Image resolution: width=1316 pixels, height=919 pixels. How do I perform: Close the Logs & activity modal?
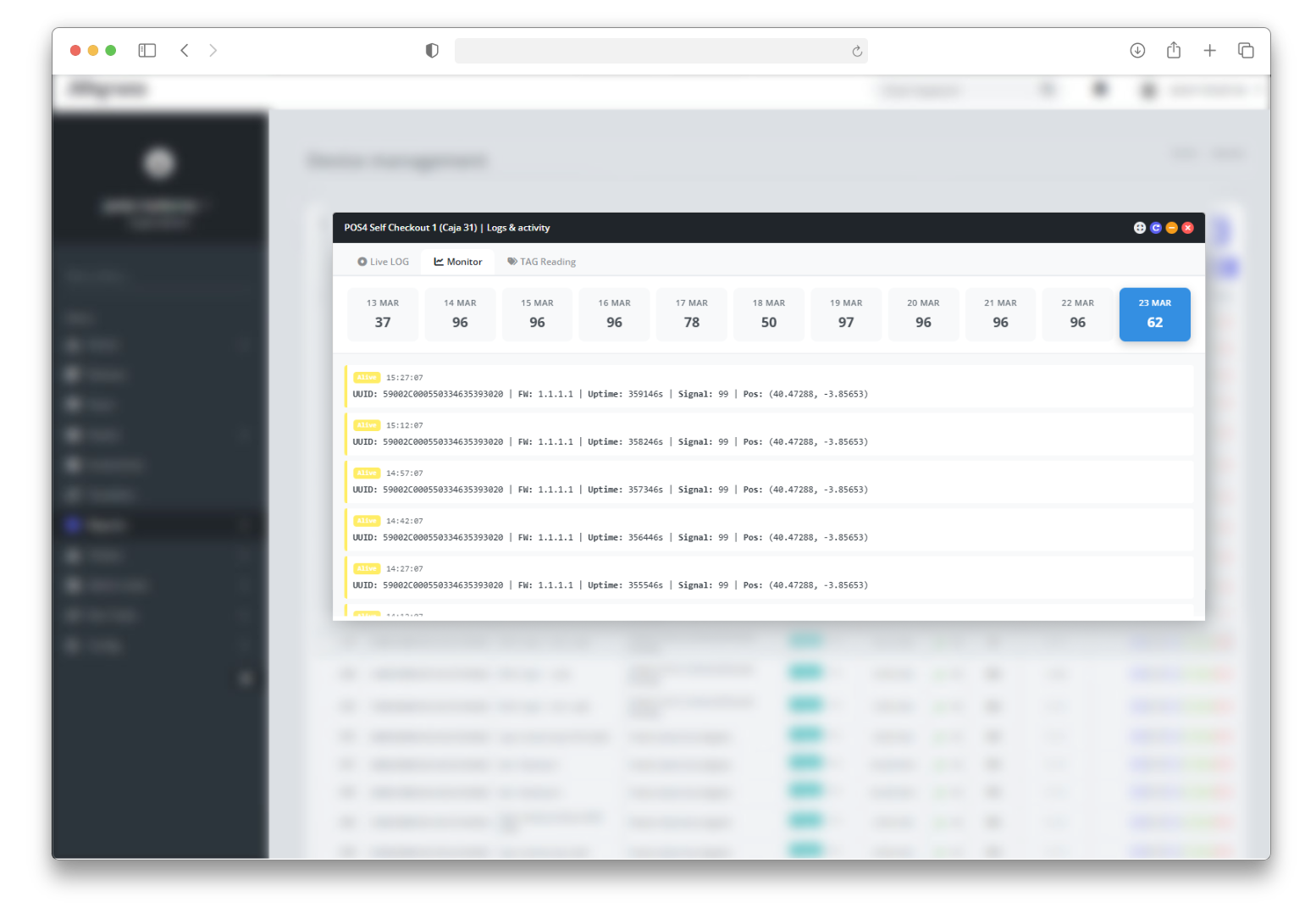[x=1187, y=228]
